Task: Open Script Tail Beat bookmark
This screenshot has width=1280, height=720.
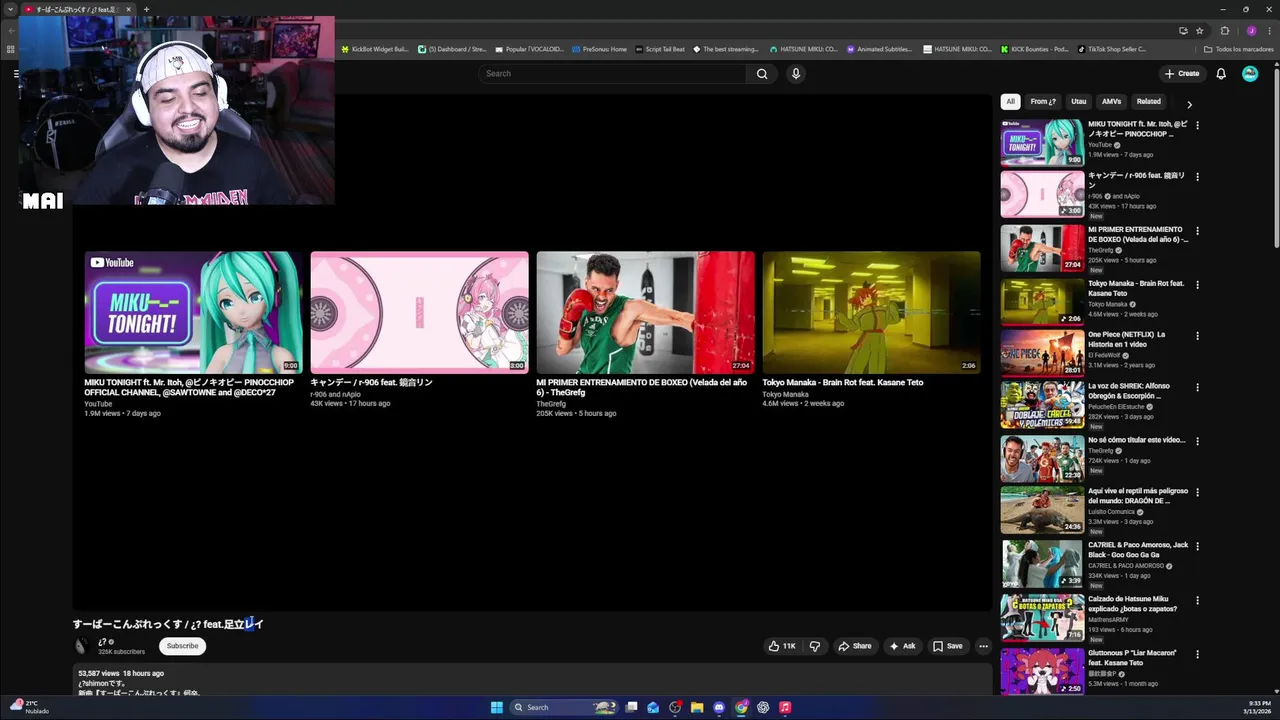Action: [660, 49]
